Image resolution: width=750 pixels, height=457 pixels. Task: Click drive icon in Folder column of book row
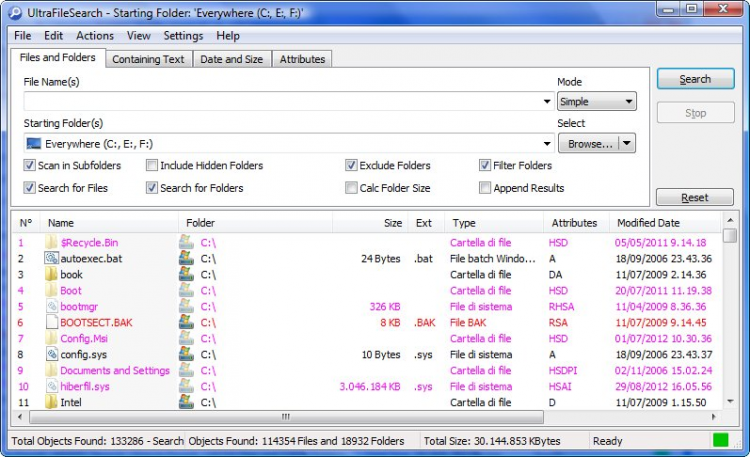pyautogui.click(x=186, y=274)
